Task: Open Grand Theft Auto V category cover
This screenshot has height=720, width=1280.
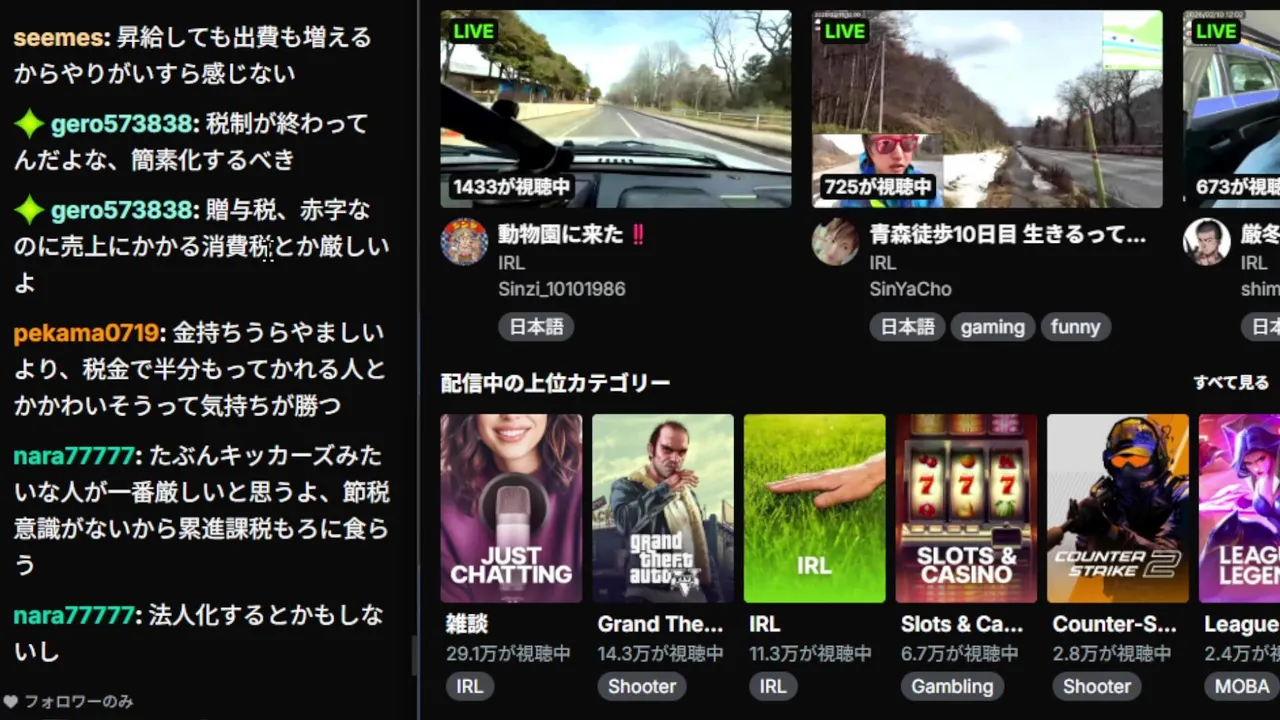Action: (x=663, y=509)
